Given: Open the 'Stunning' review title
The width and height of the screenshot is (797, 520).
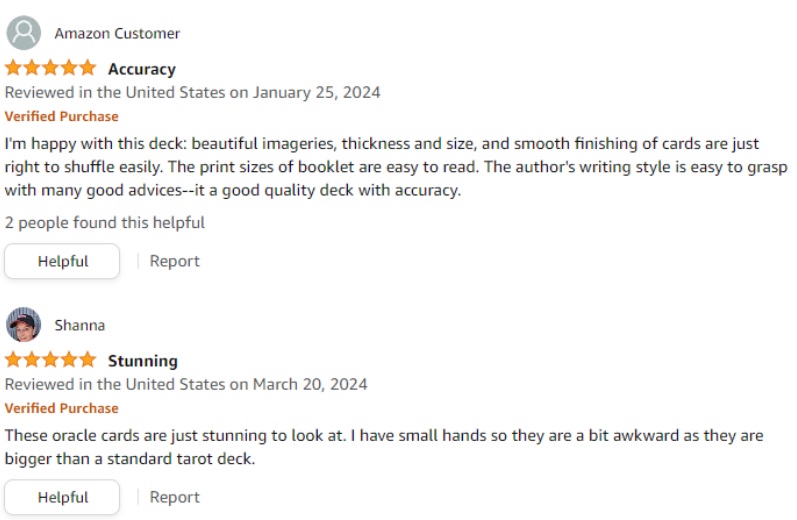Looking at the screenshot, I should tap(143, 361).
